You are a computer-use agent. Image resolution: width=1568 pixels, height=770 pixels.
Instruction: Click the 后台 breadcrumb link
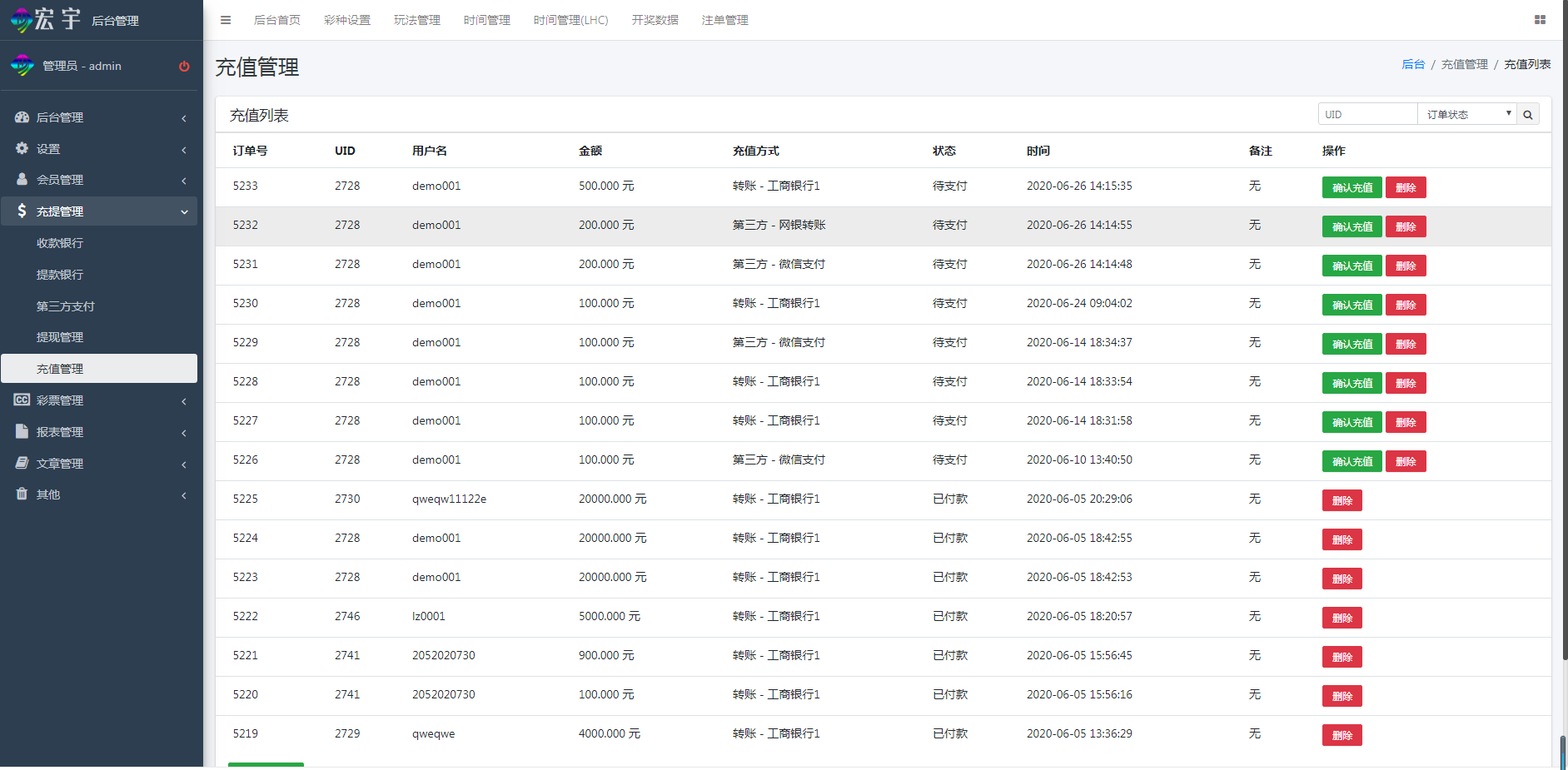coord(1413,64)
